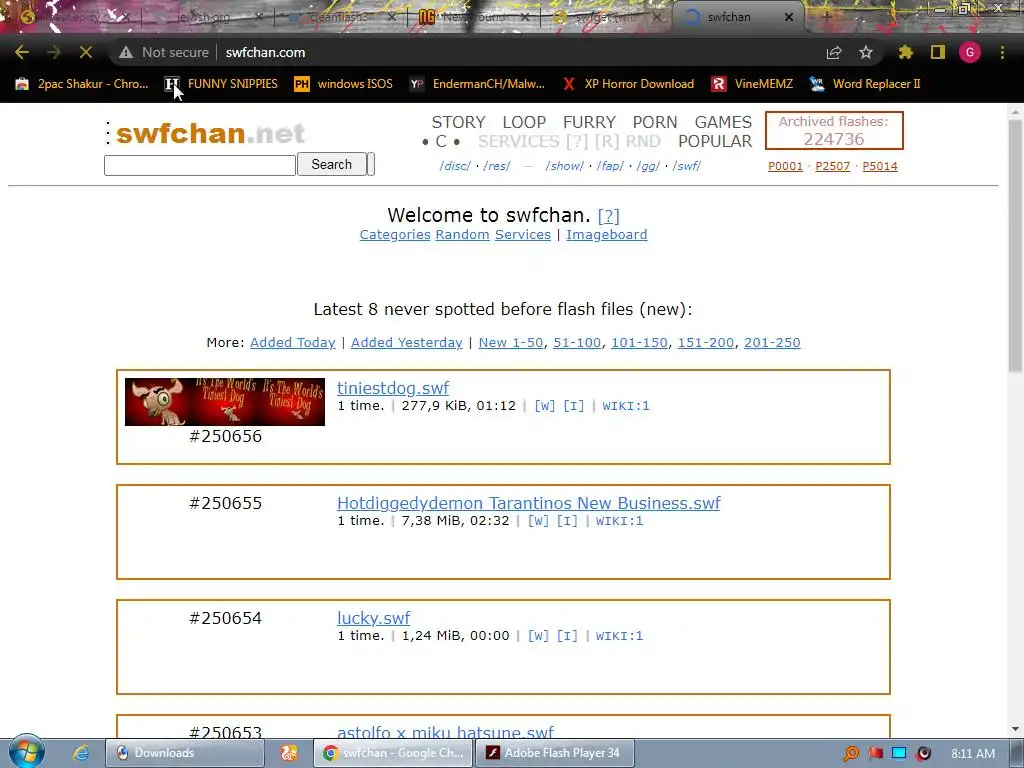
Task: Go to page P0001
Action: [785, 166]
